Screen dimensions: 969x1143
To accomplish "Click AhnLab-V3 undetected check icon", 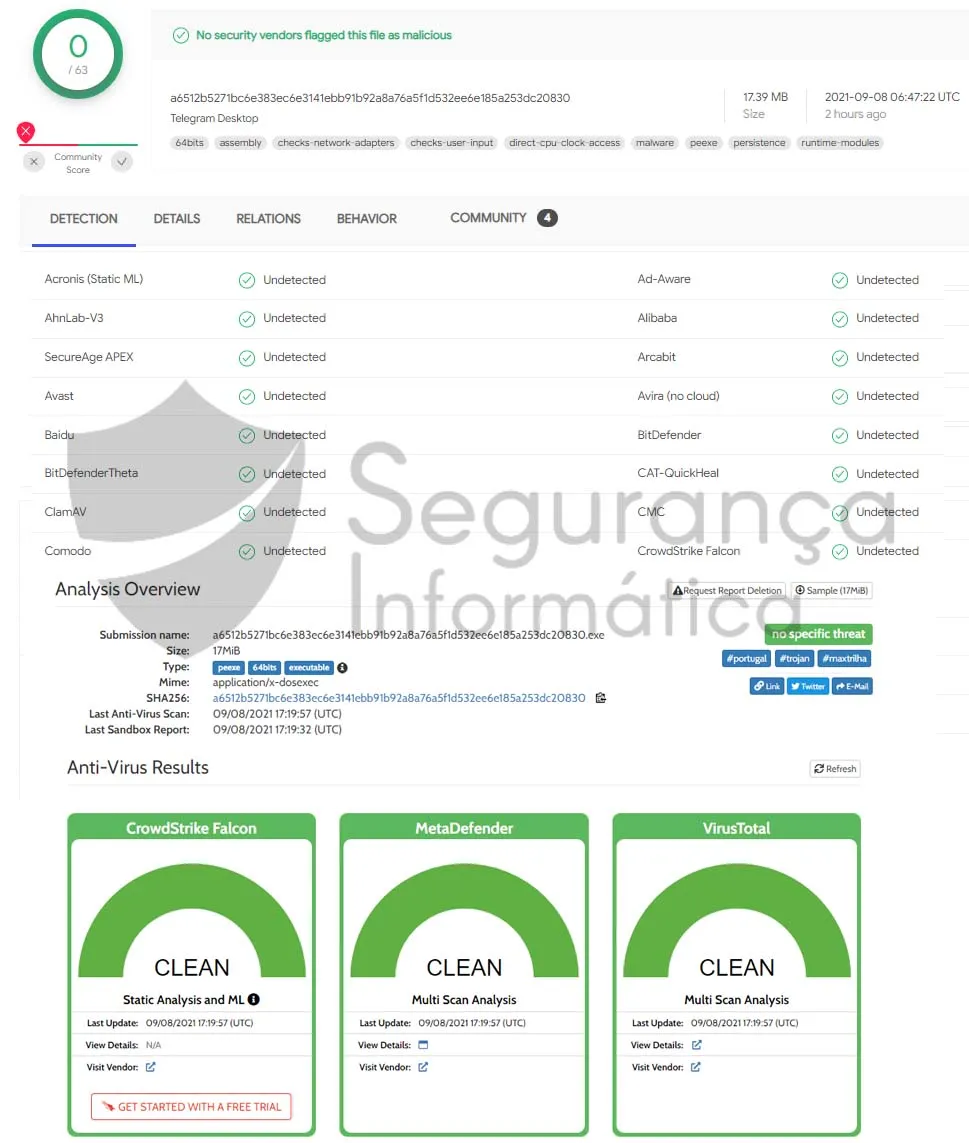I will pyautogui.click(x=247, y=319).
